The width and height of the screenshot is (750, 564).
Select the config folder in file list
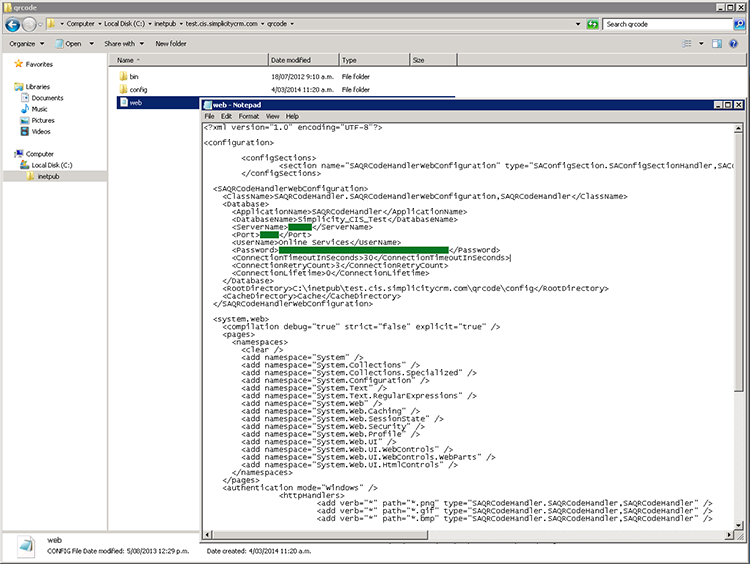tap(138, 89)
